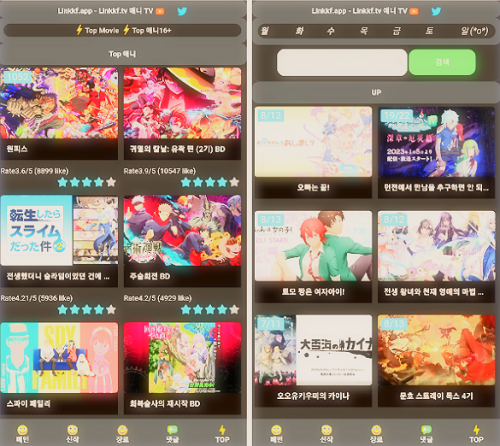Image resolution: width=500 pixels, height=446 pixels.
Task: Click the orange TV icon on right header
Action: (x=414, y=11)
